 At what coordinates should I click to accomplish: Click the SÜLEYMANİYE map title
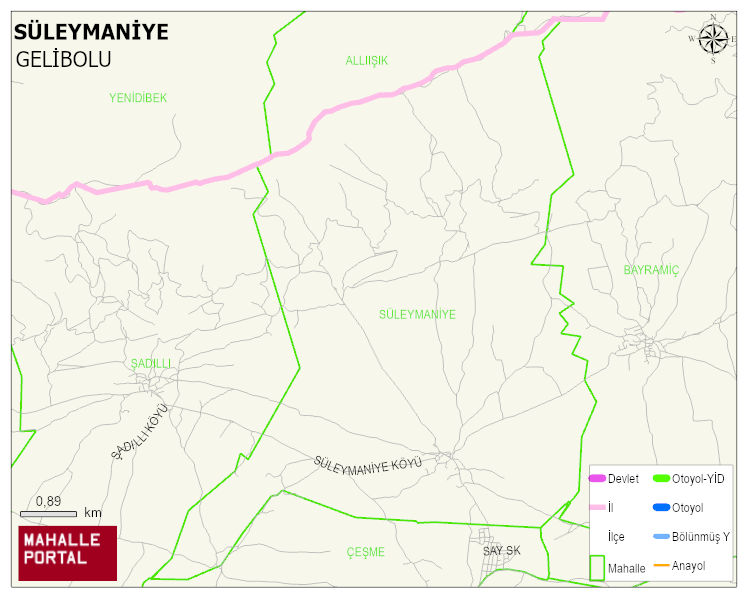(x=91, y=32)
